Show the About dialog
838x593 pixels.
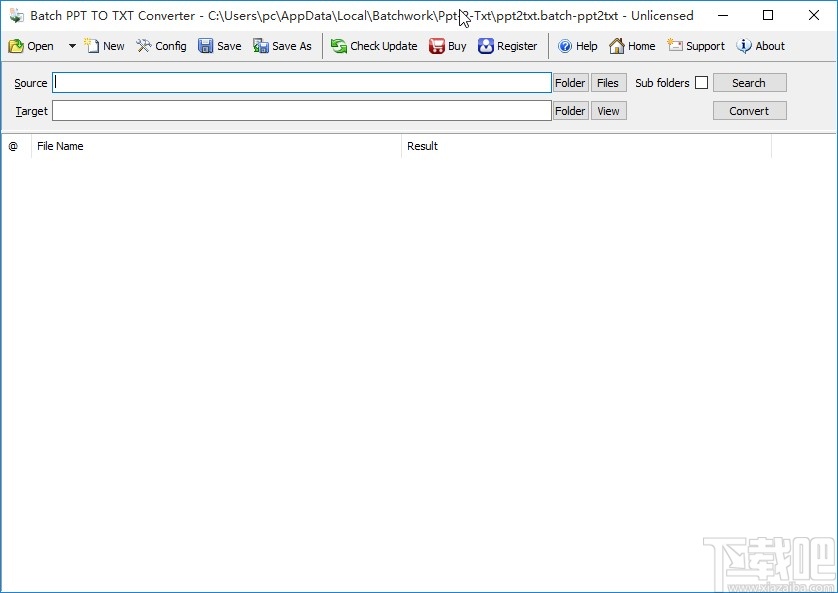tap(761, 45)
